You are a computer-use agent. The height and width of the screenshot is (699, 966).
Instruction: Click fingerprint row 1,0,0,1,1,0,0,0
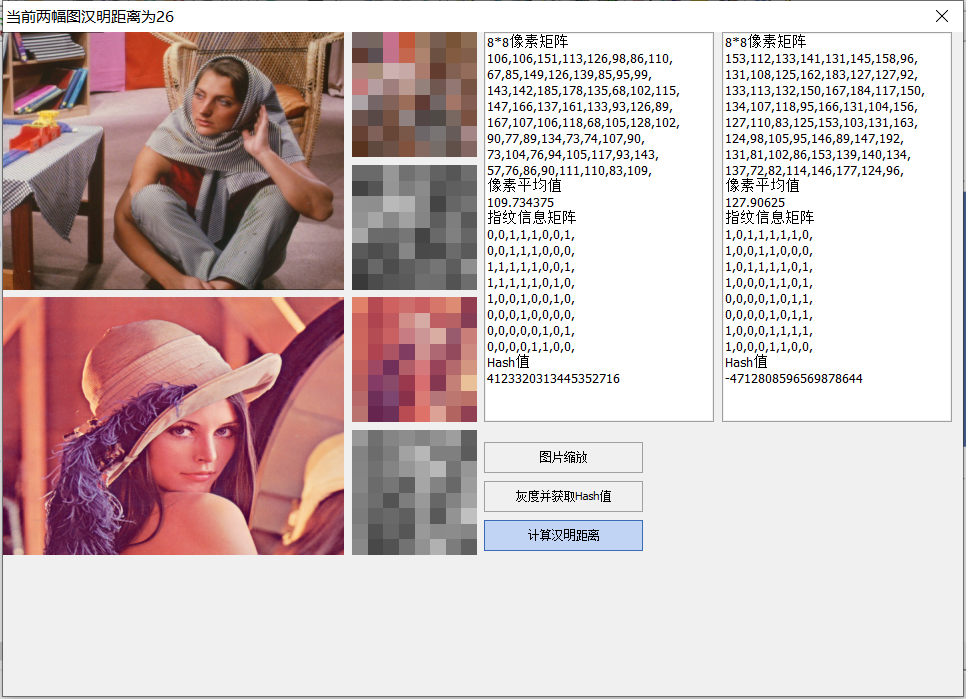769,251
